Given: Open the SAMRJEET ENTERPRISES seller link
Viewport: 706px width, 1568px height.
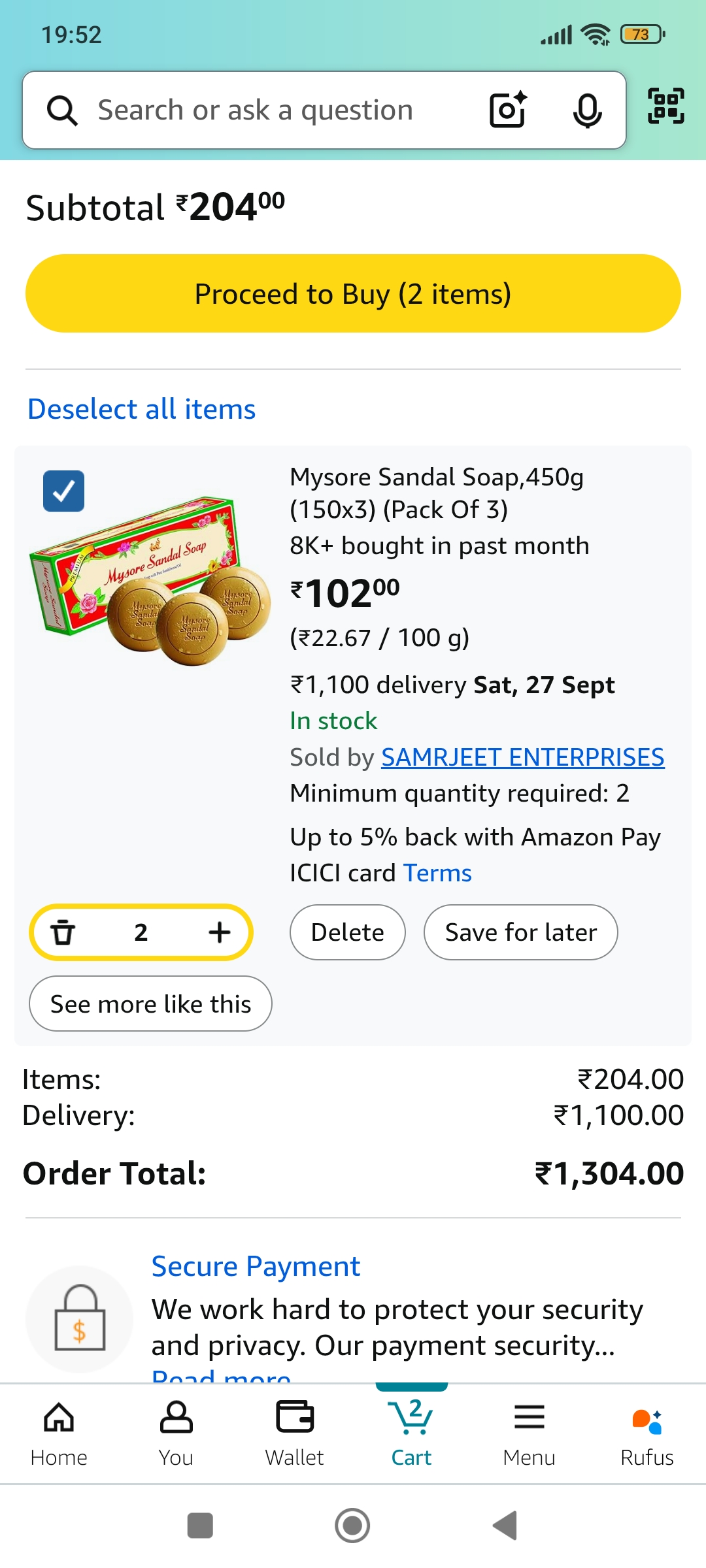Looking at the screenshot, I should [522, 757].
